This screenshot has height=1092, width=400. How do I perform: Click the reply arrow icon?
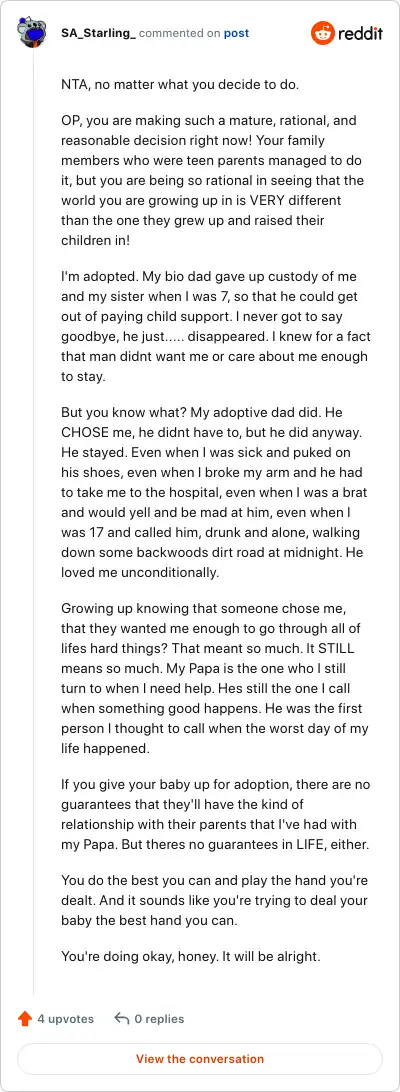122,1019
